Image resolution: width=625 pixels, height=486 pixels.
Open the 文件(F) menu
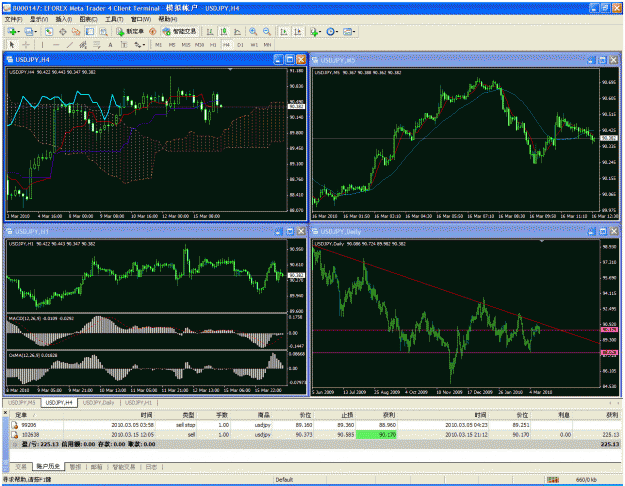13,19
